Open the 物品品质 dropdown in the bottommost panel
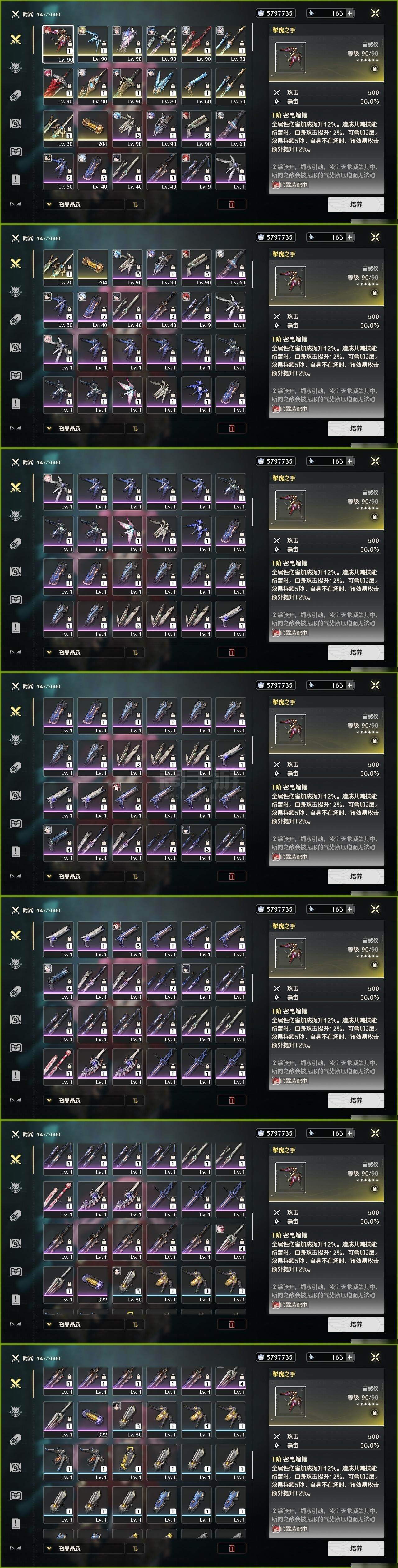398x1568 pixels. (x=83, y=1548)
